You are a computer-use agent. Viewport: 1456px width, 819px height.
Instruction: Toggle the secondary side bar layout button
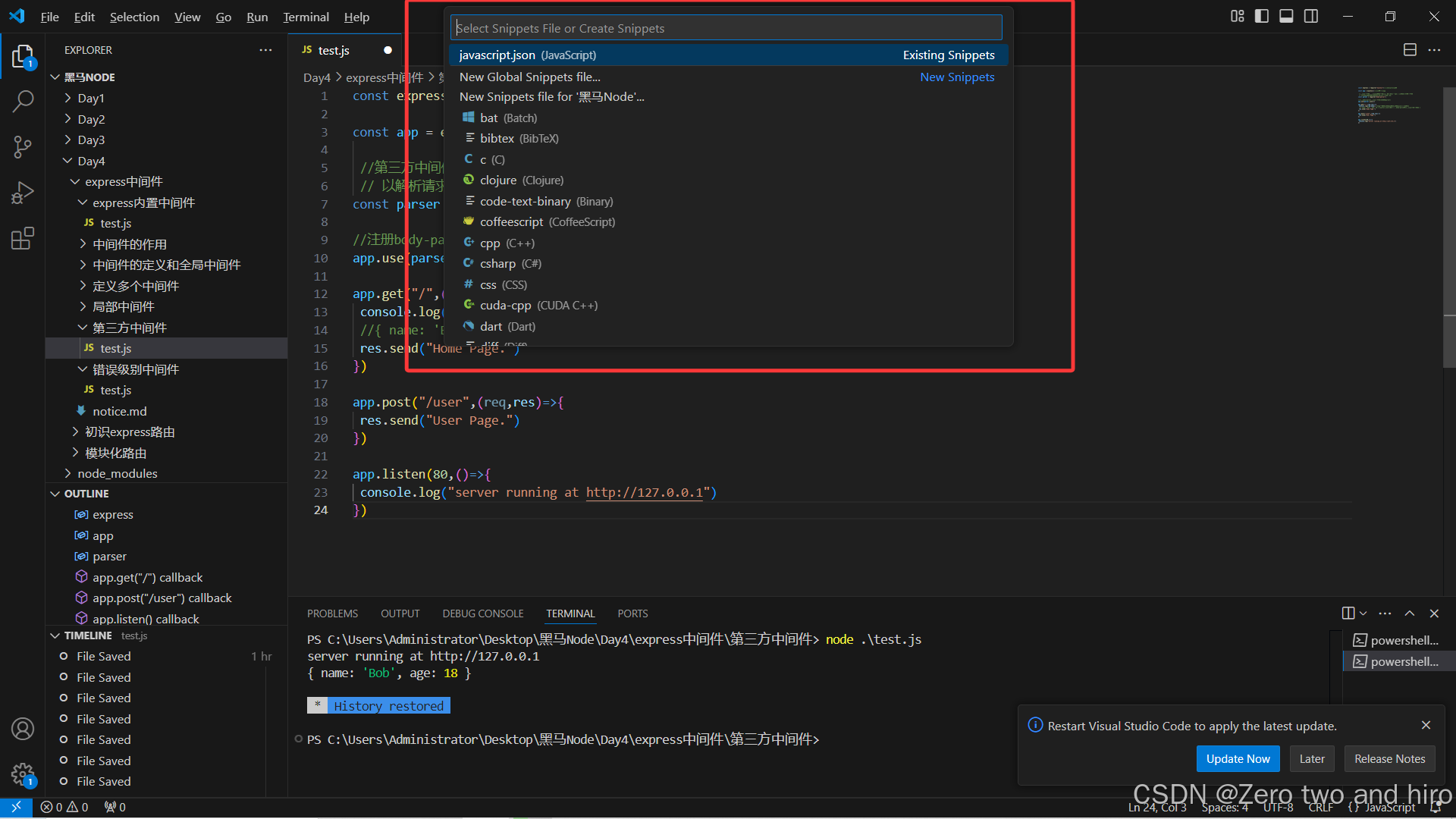[1311, 17]
